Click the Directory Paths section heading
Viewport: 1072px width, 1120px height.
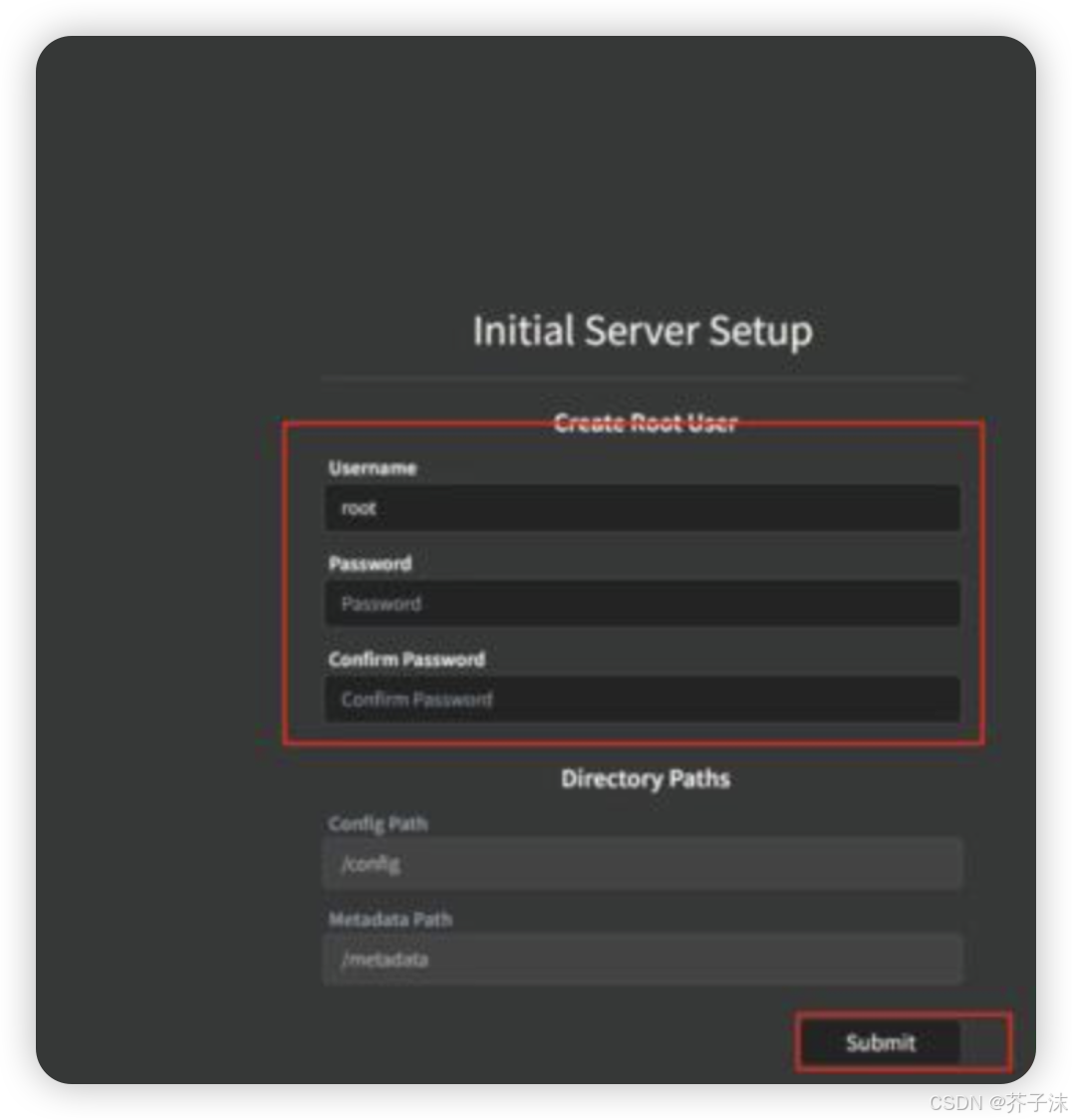coord(646,778)
